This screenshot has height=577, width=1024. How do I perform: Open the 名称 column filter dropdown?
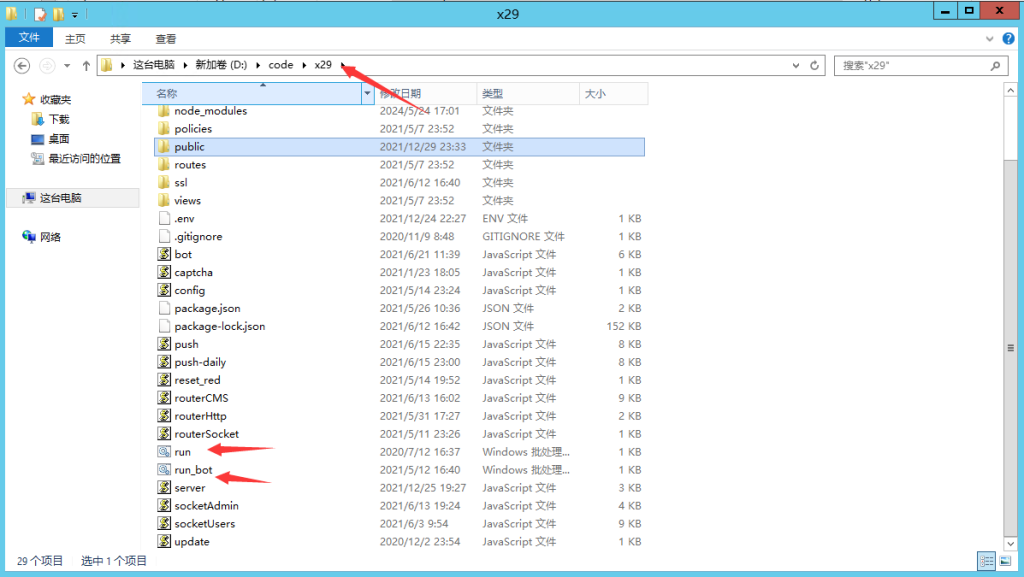367,93
